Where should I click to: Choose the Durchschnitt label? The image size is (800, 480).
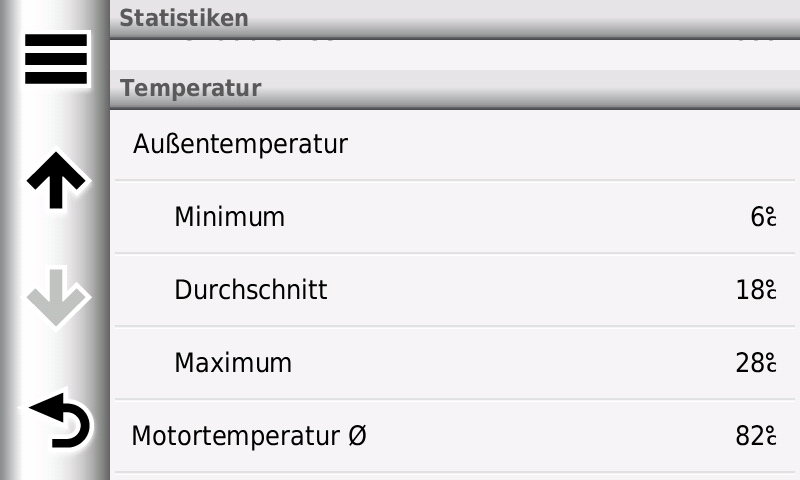pos(250,290)
